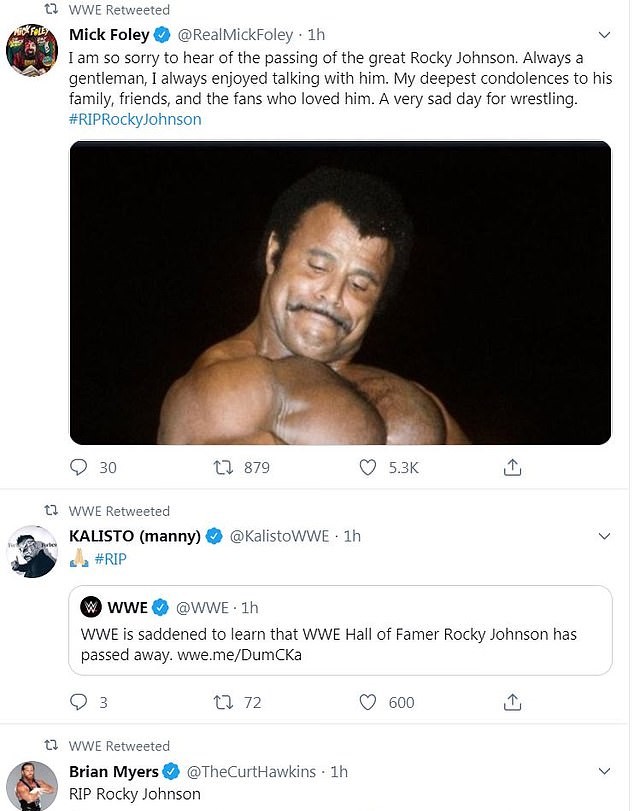Share Mick Foley's tweet
632x811 pixels.
coord(512,467)
